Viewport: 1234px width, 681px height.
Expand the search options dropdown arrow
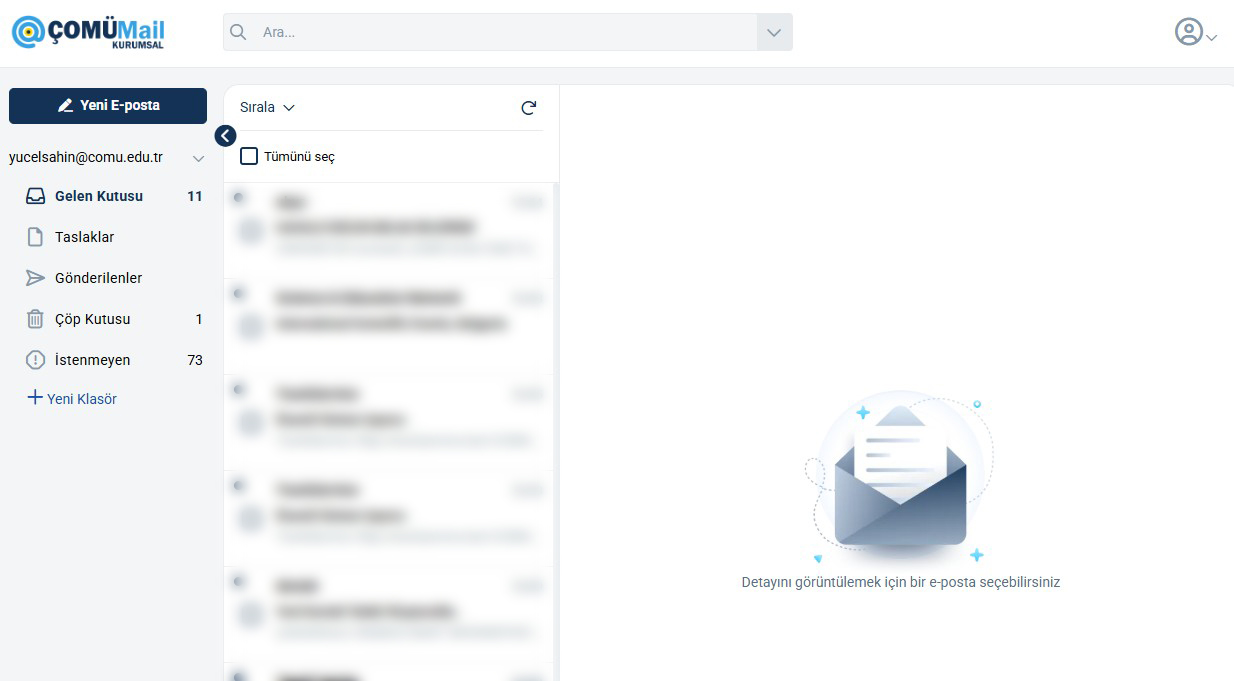point(773,32)
